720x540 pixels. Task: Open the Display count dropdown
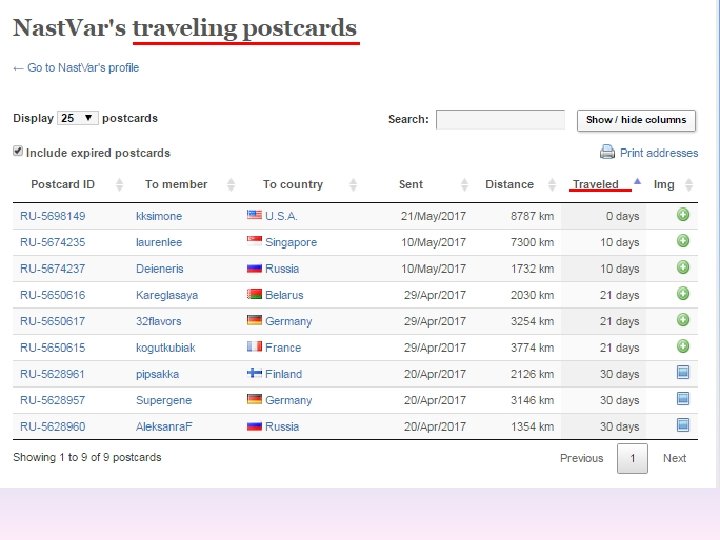point(78,118)
